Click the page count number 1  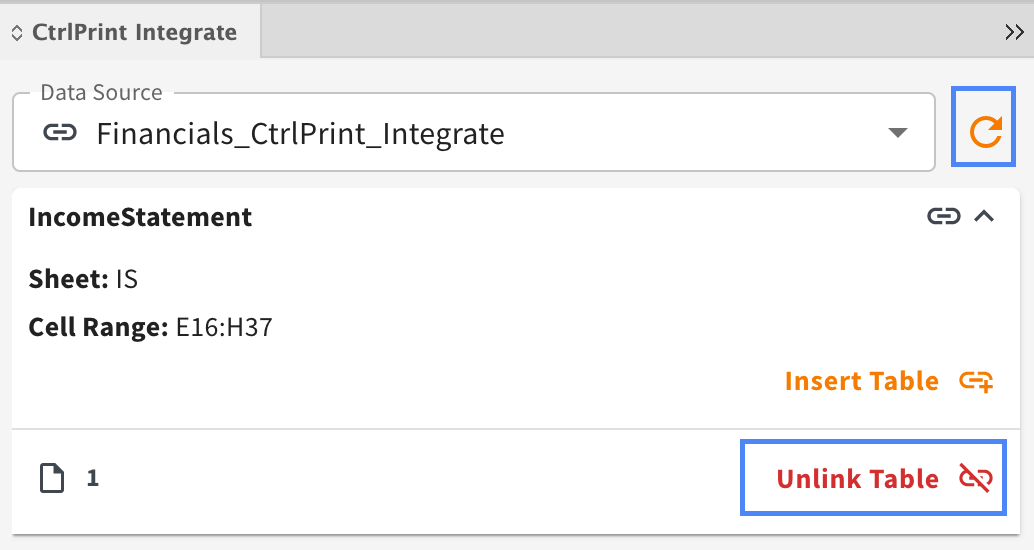(x=92, y=478)
